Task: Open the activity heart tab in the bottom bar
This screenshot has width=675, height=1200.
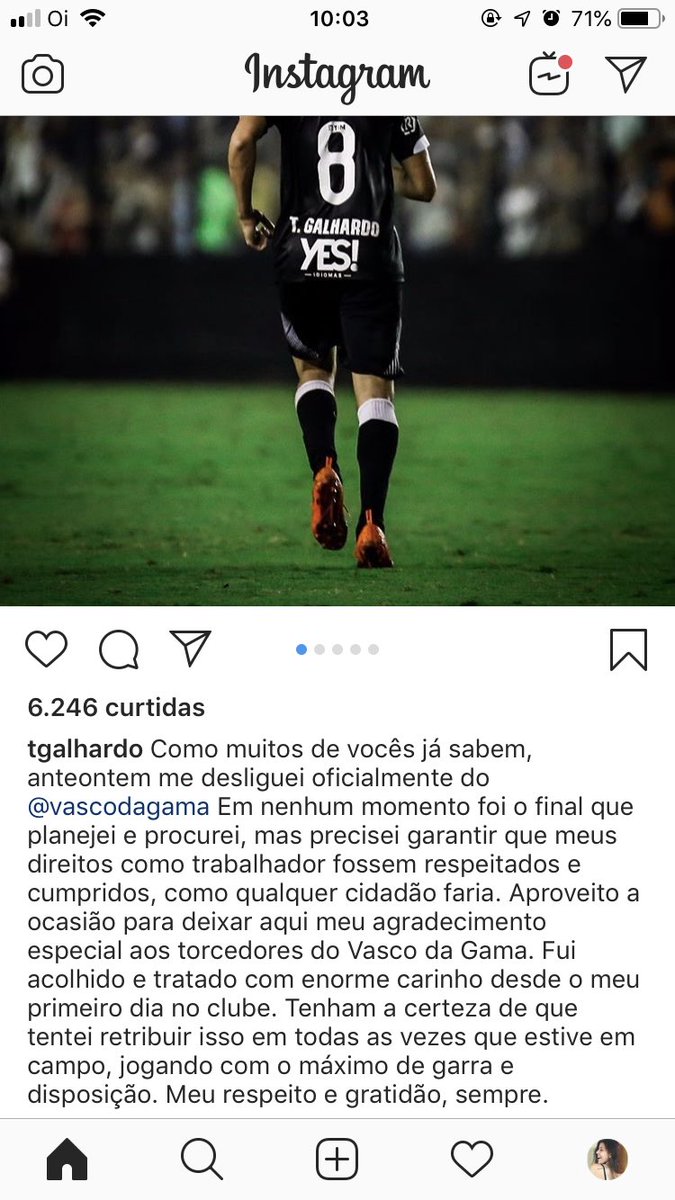Action: [x=472, y=1160]
